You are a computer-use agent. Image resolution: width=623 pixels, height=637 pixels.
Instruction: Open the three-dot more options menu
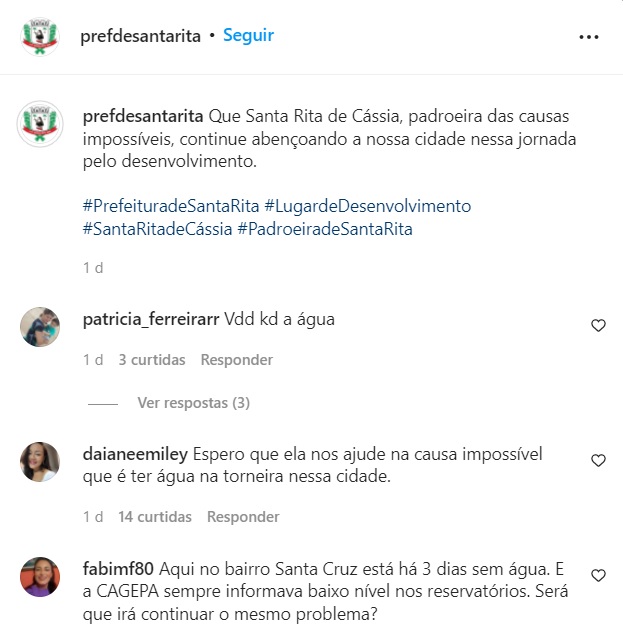(588, 37)
